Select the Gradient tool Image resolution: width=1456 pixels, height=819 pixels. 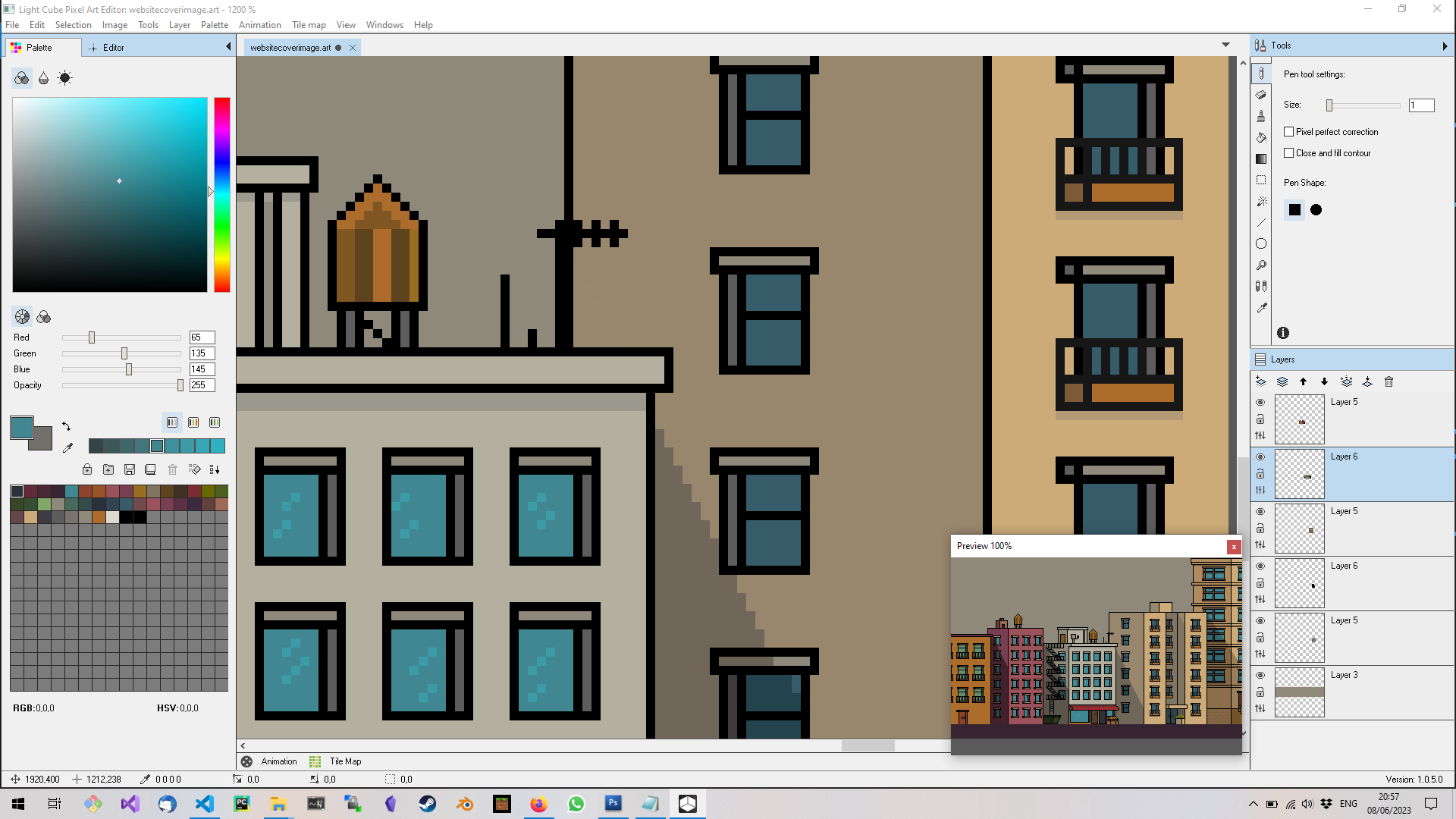1261,158
